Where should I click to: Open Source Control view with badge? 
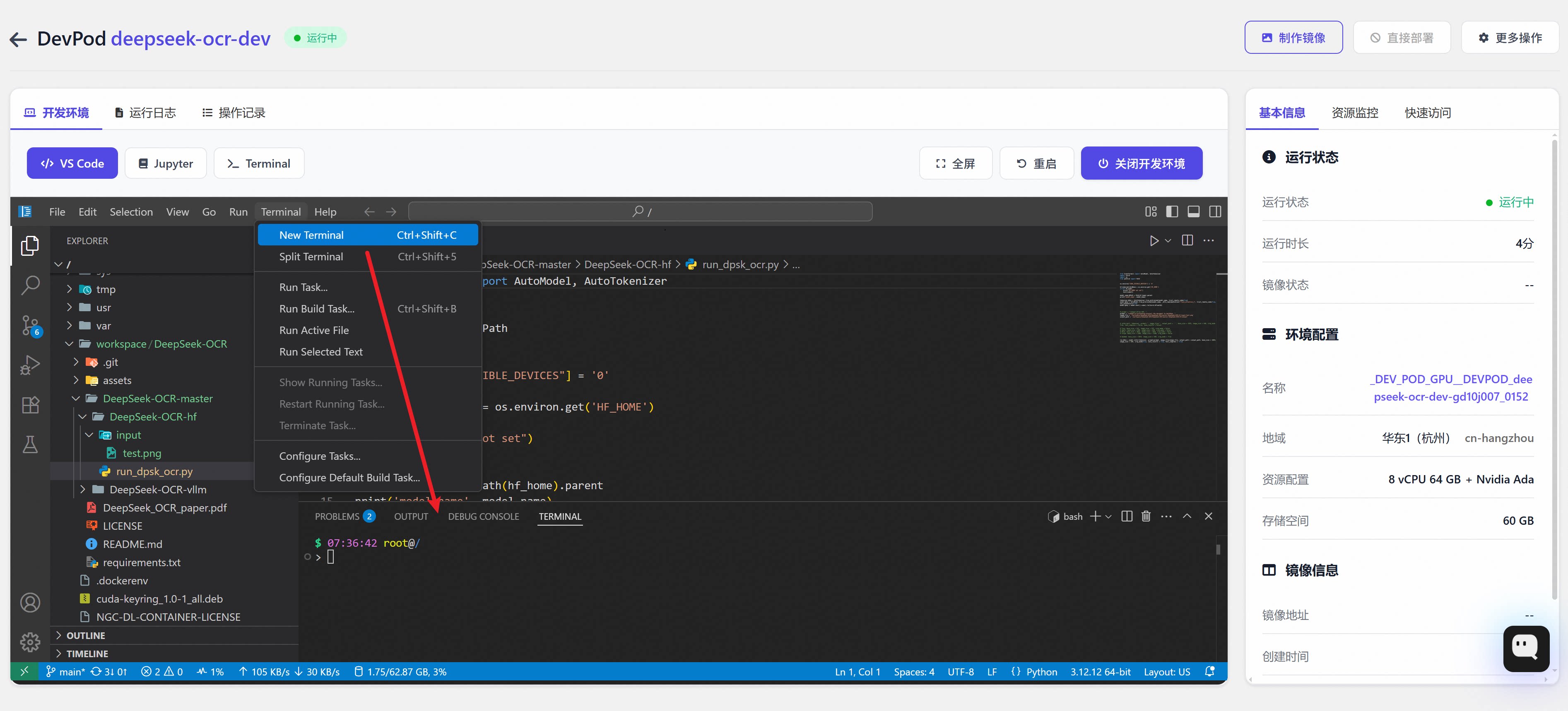(x=30, y=325)
